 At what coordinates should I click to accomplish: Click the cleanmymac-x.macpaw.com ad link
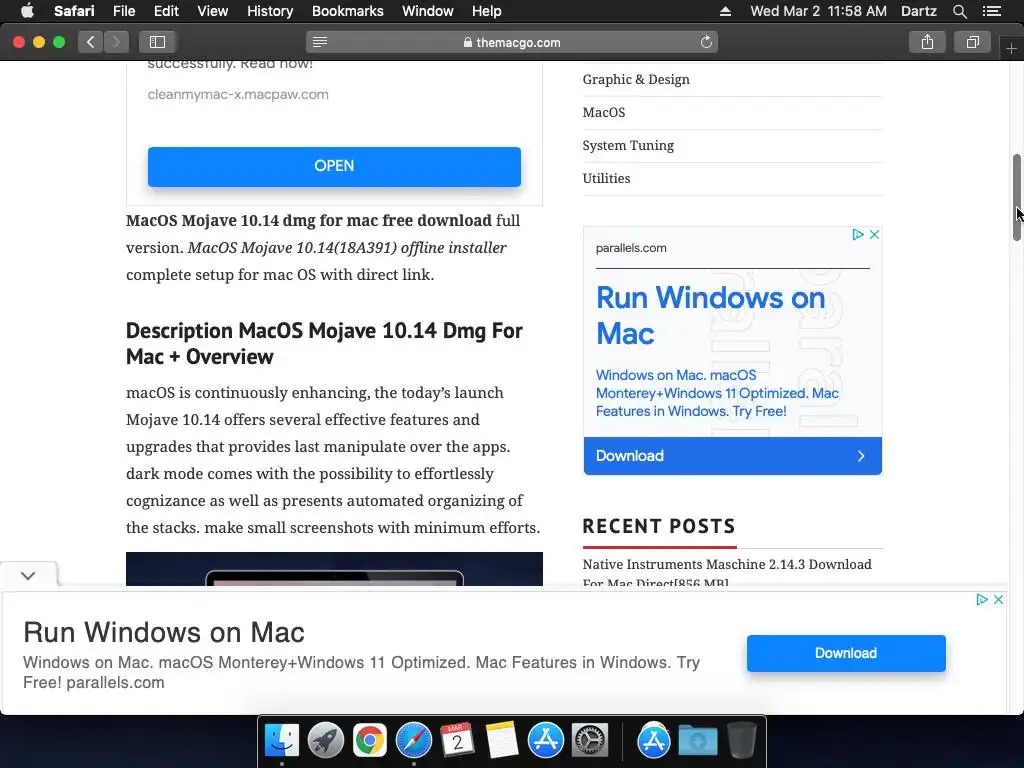coord(238,95)
